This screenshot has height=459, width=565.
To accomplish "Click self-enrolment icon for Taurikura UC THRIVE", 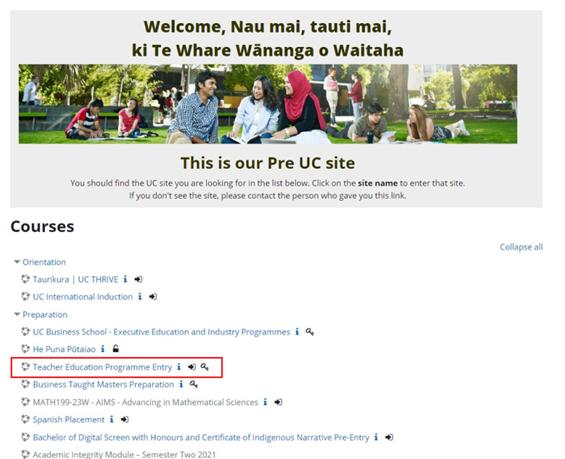I will 138,279.
